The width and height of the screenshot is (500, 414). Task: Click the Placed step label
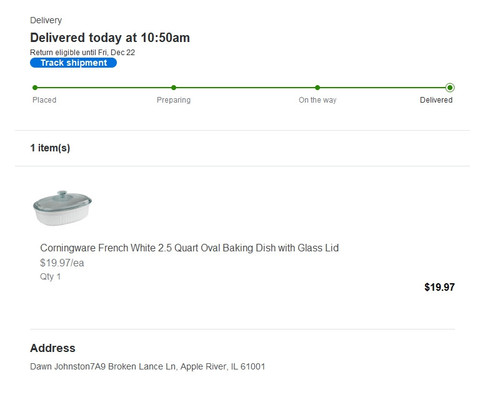pyautogui.click(x=44, y=100)
